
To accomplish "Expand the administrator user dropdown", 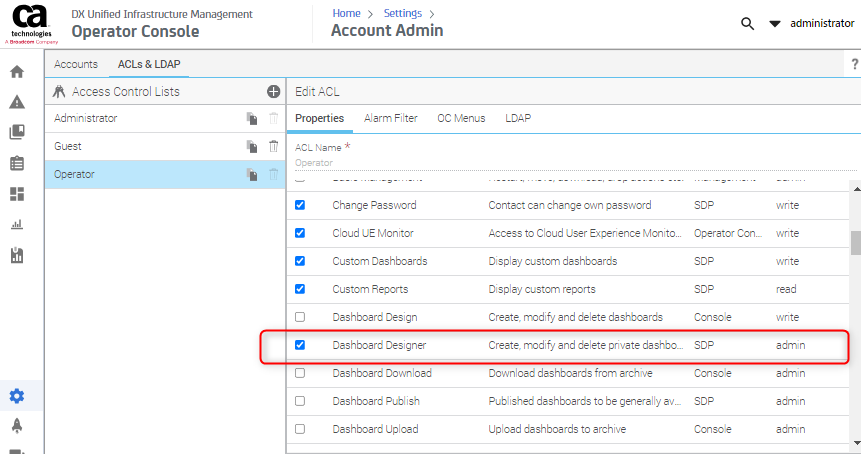I will coord(774,24).
